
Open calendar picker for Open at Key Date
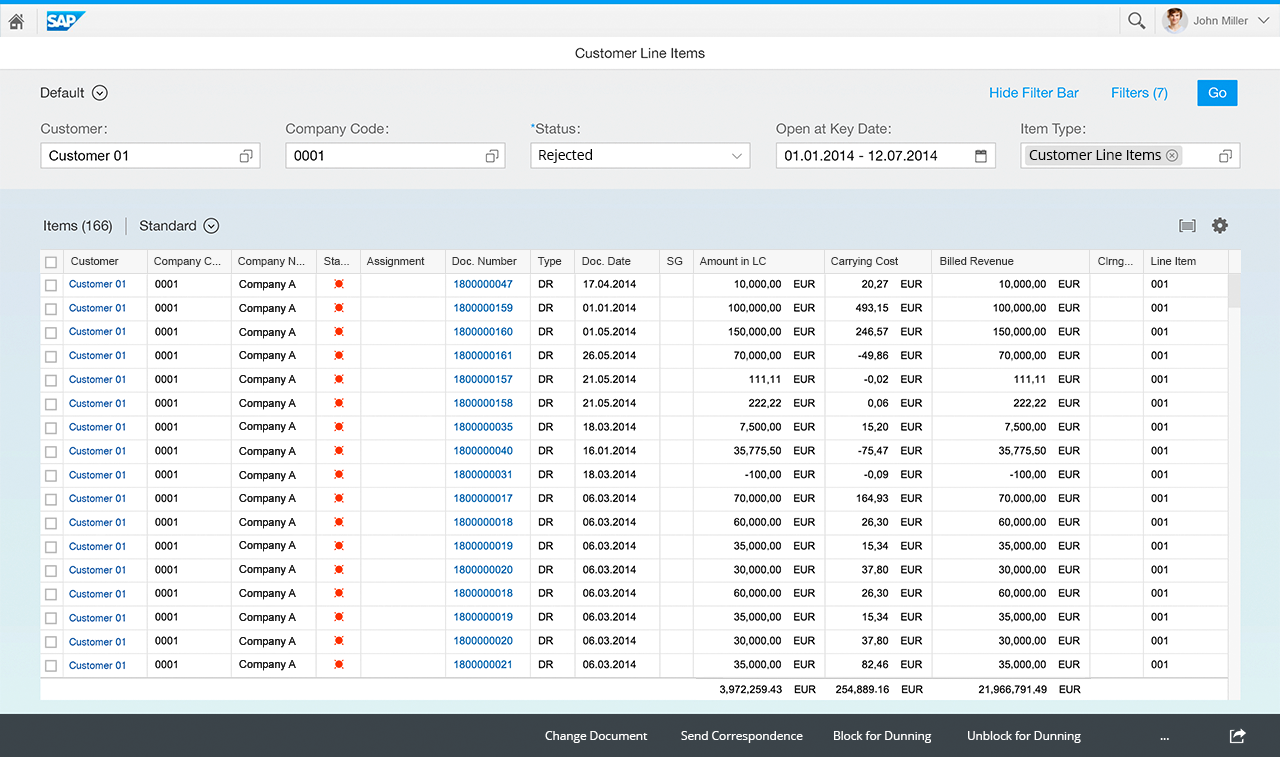(981, 156)
